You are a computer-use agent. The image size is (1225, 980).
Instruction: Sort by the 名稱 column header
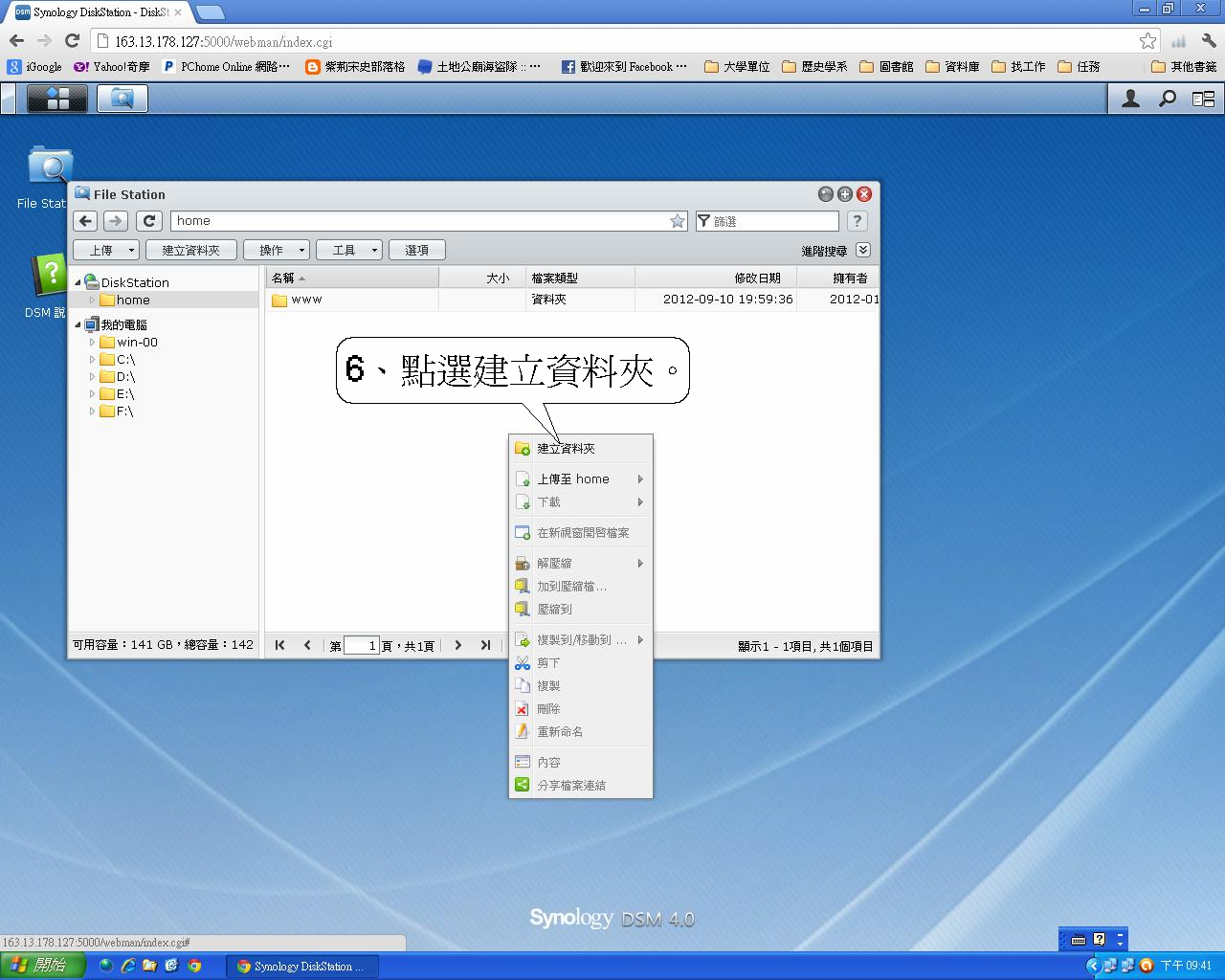352,278
